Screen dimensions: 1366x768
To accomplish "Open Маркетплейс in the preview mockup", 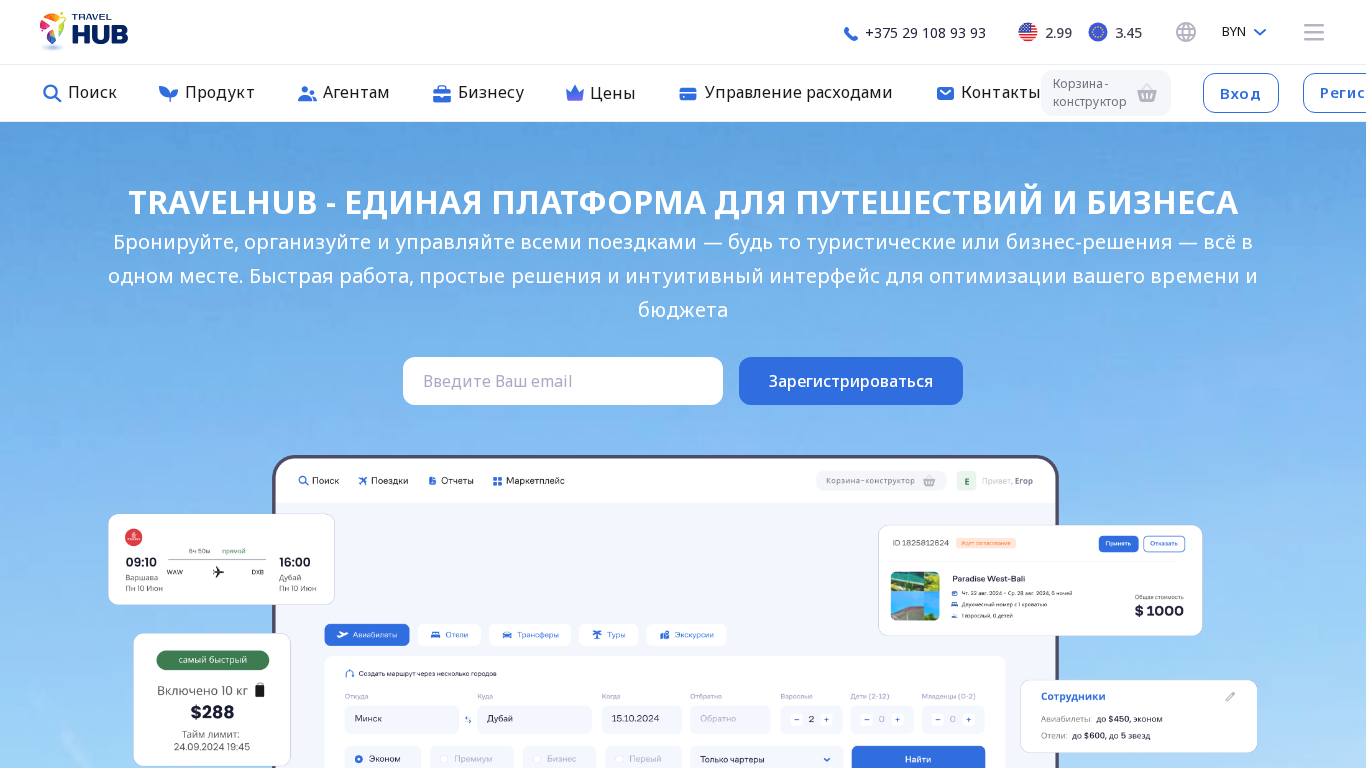I will click(529, 481).
